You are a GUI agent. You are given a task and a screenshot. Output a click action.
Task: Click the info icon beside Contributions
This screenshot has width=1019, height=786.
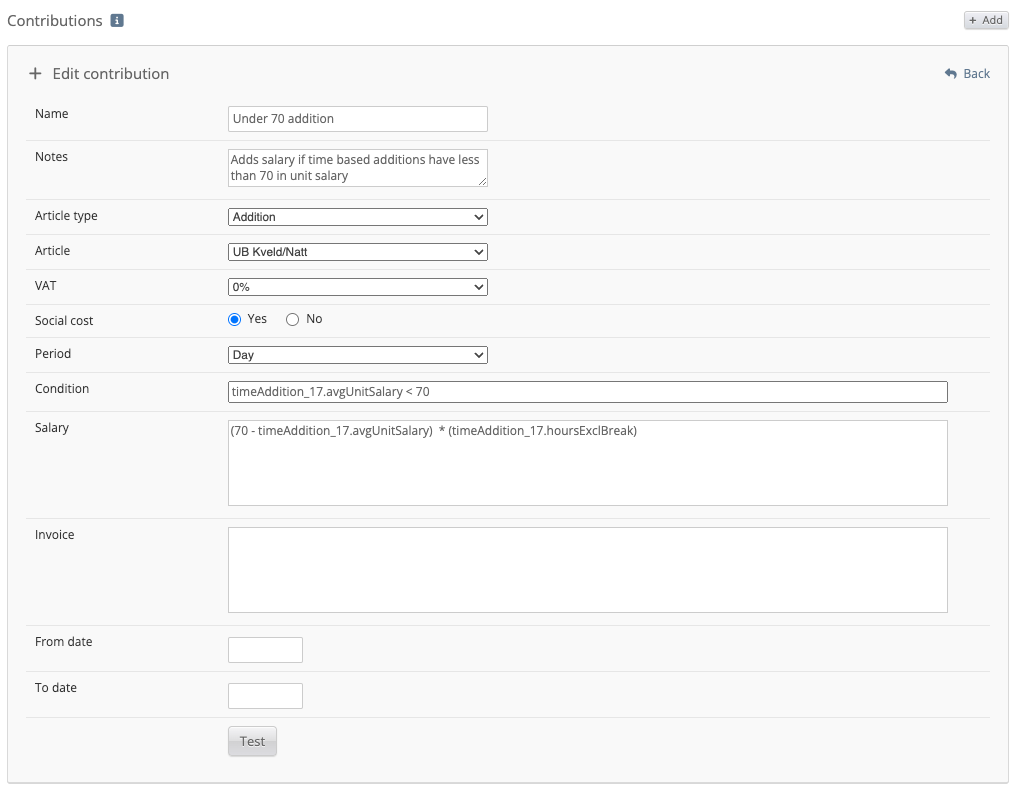point(117,20)
